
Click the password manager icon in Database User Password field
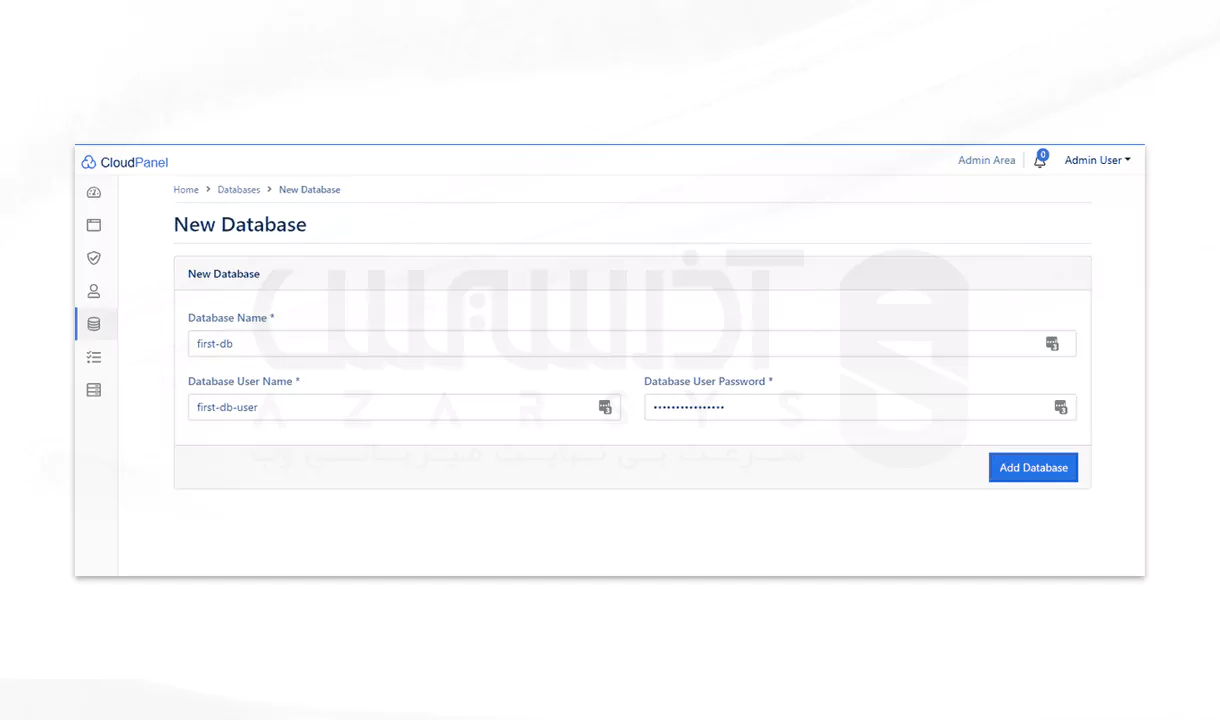pos(1061,407)
